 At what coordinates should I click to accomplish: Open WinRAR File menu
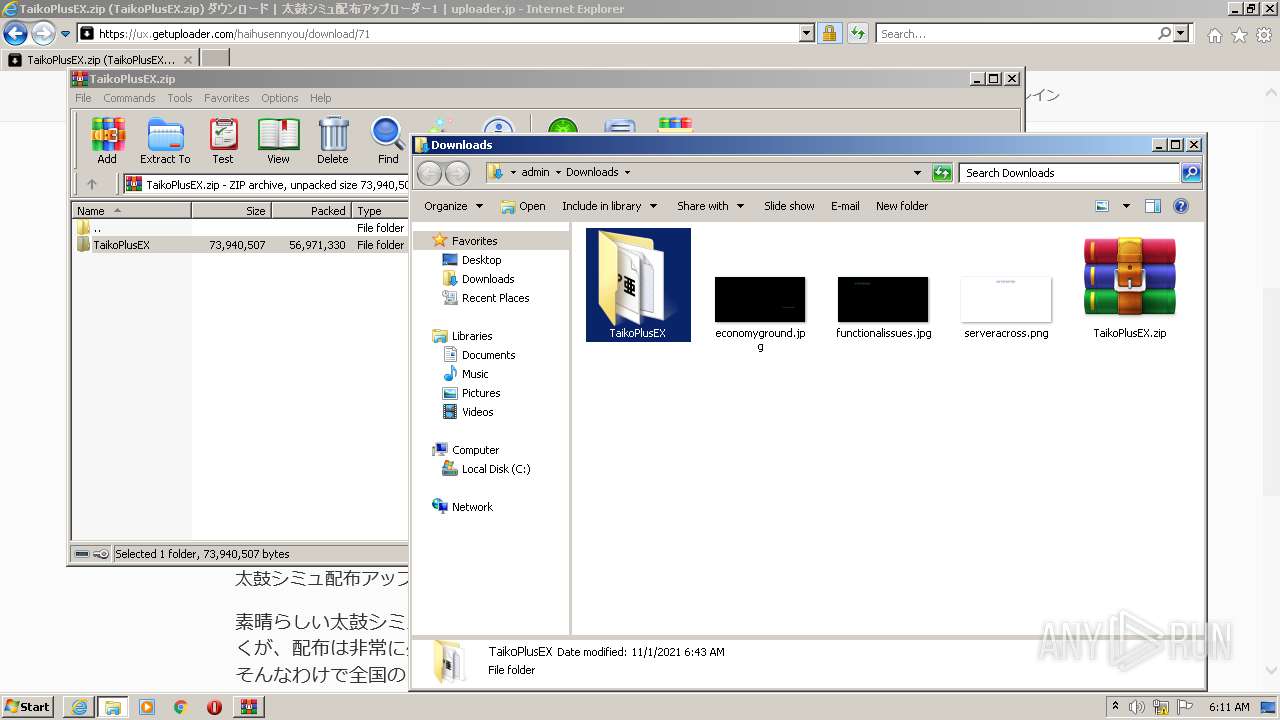coord(83,98)
